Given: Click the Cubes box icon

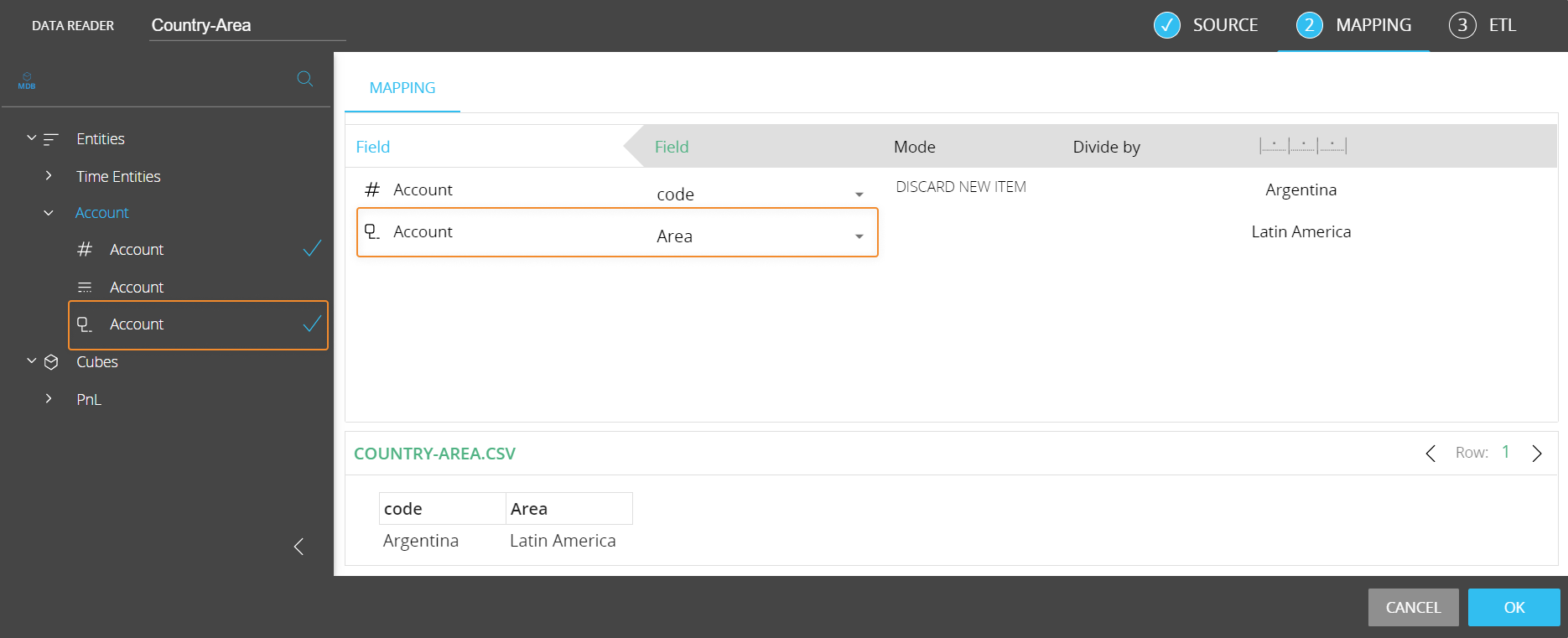Looking at the screenshot, I should pyautogui.click(x=51, y=362).
